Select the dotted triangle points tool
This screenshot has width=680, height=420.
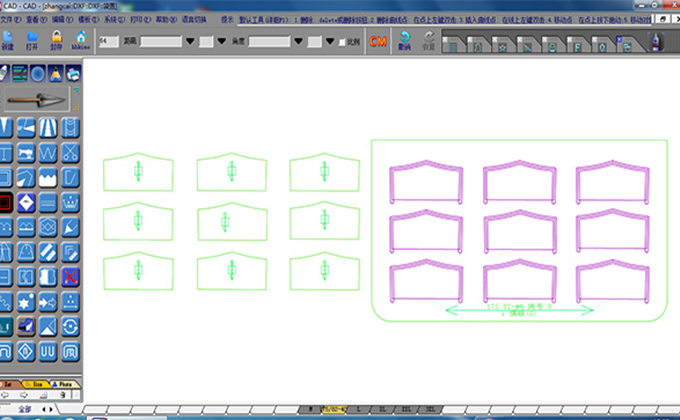point(70,302)
